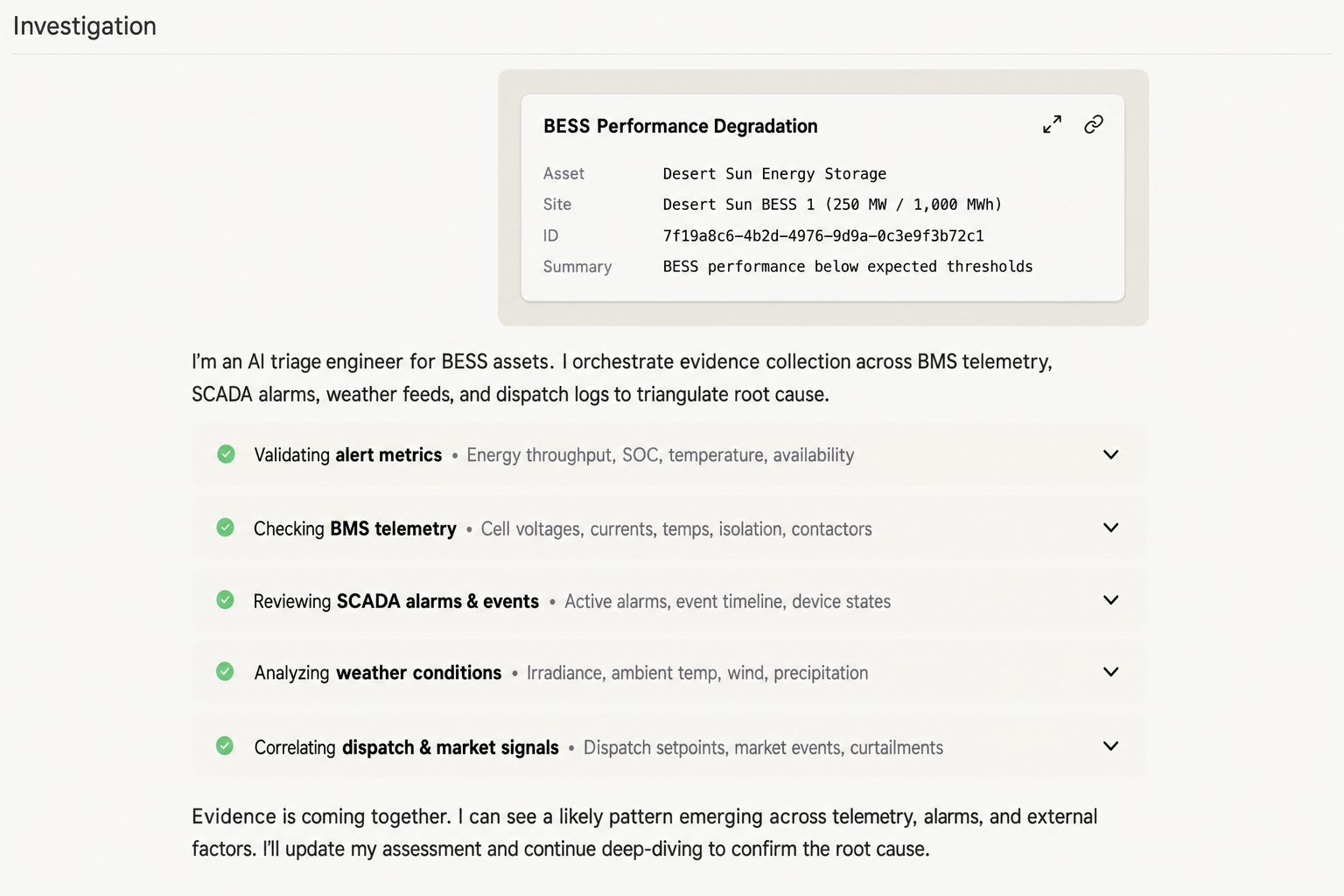Click 'Correlating dispatch & market signals' text
1344x896 pixels.
click(x=406, y=747)
